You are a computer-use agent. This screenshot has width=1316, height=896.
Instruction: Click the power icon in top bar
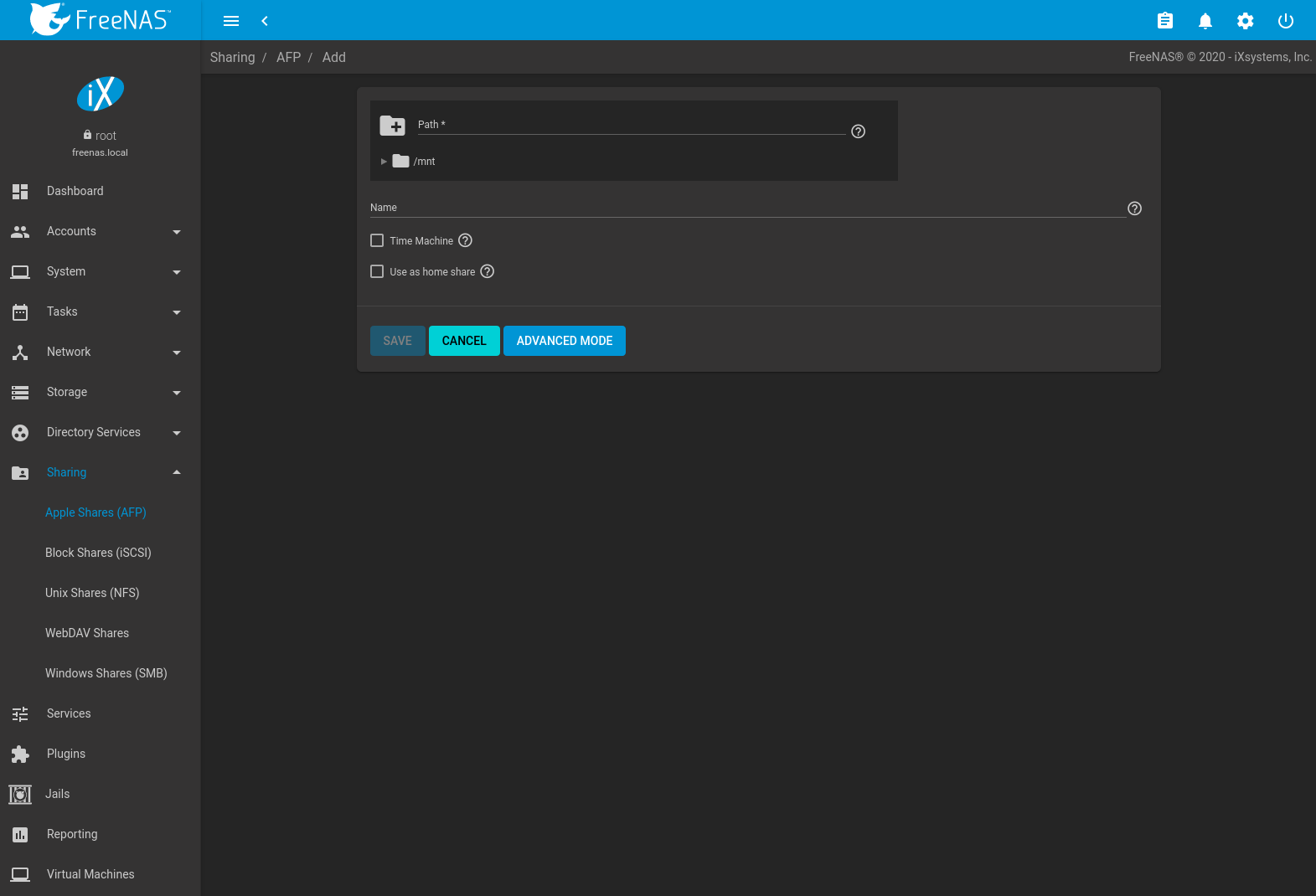(1285, 21)
